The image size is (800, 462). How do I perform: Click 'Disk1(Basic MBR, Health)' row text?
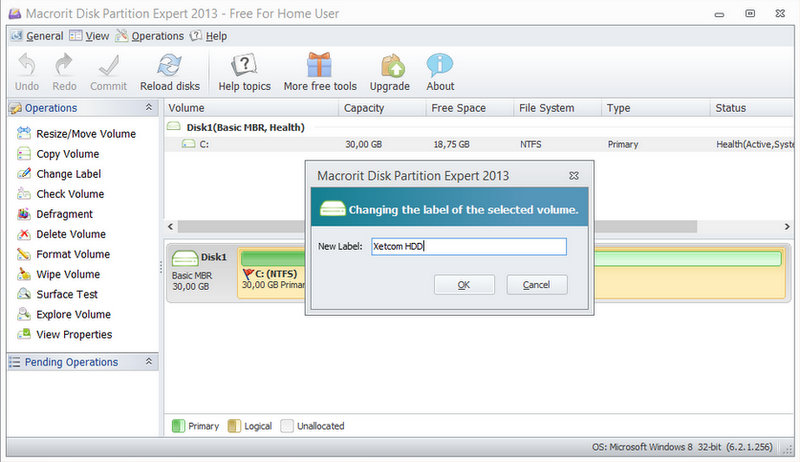tap(245, 127)
